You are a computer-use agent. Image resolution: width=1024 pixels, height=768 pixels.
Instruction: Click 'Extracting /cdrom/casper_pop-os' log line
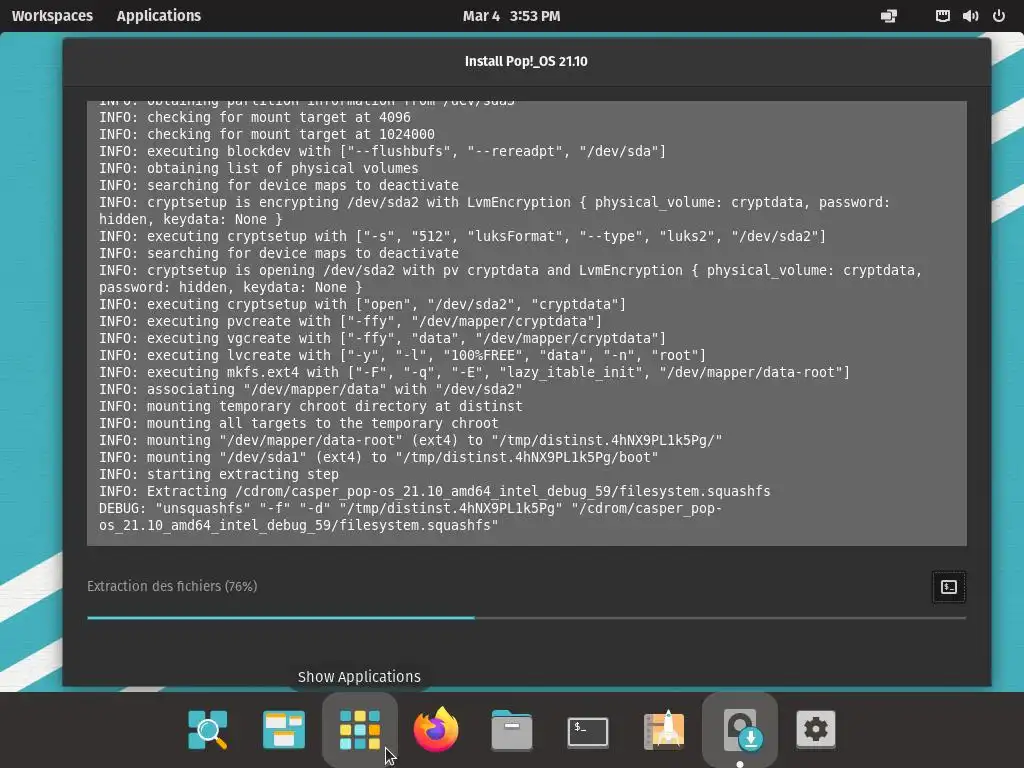point(435,491)
